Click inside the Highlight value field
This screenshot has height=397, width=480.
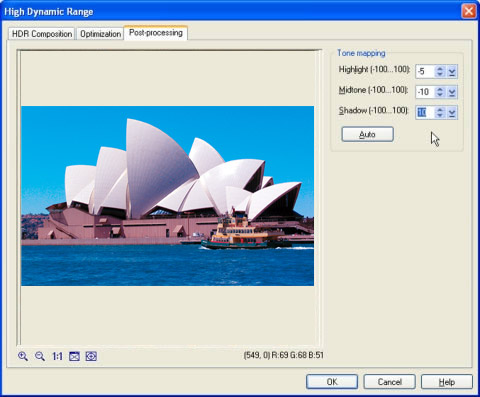pyautogui.click(x=425, y=72)
